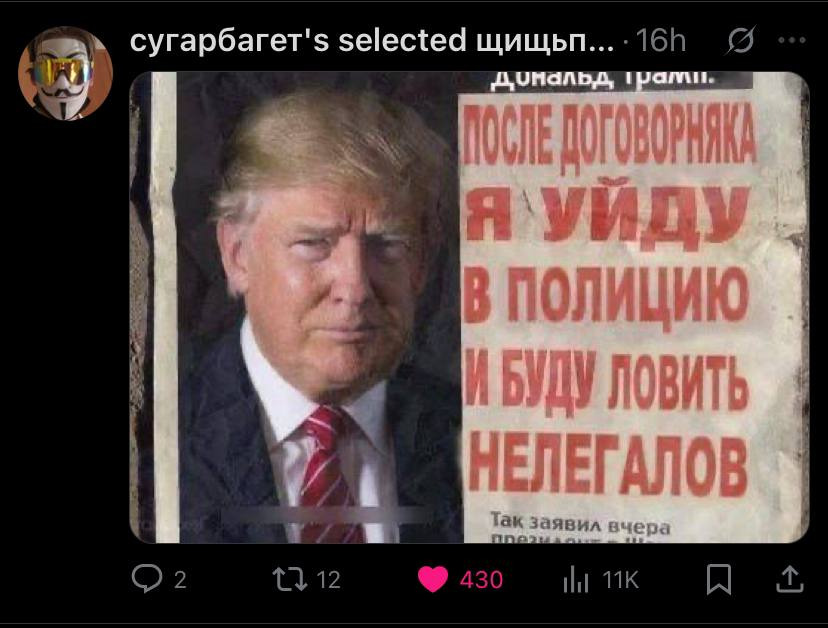Click the repost count 12
The image size is (828, 628).
point(328,580)
